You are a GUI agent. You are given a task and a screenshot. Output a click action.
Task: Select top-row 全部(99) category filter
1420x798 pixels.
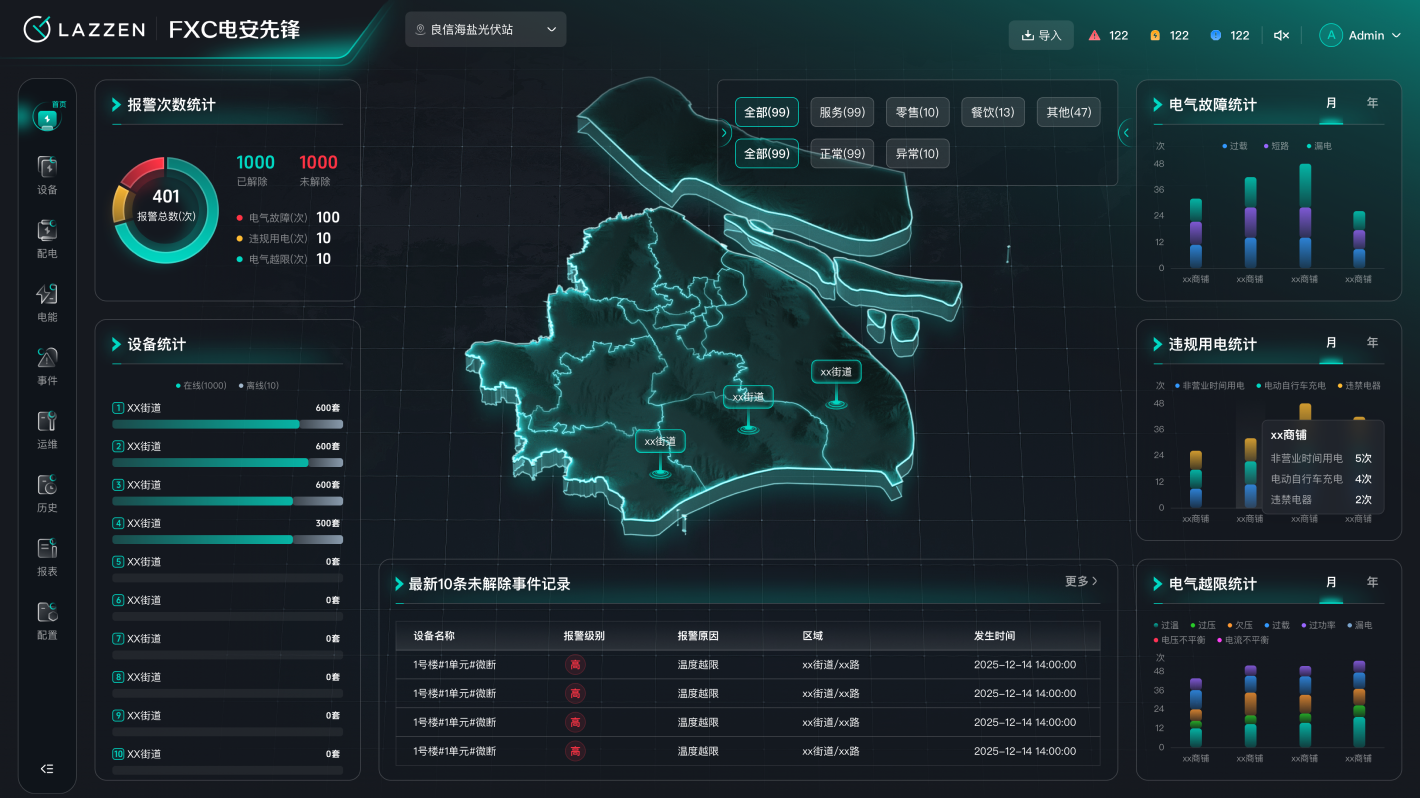pos(767,112)
